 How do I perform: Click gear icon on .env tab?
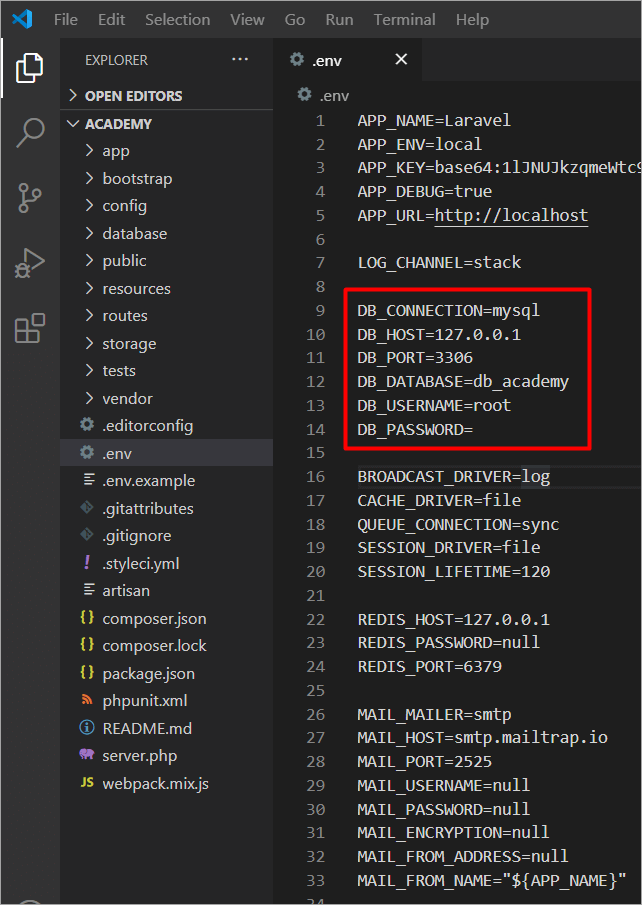tap(297, 59)
